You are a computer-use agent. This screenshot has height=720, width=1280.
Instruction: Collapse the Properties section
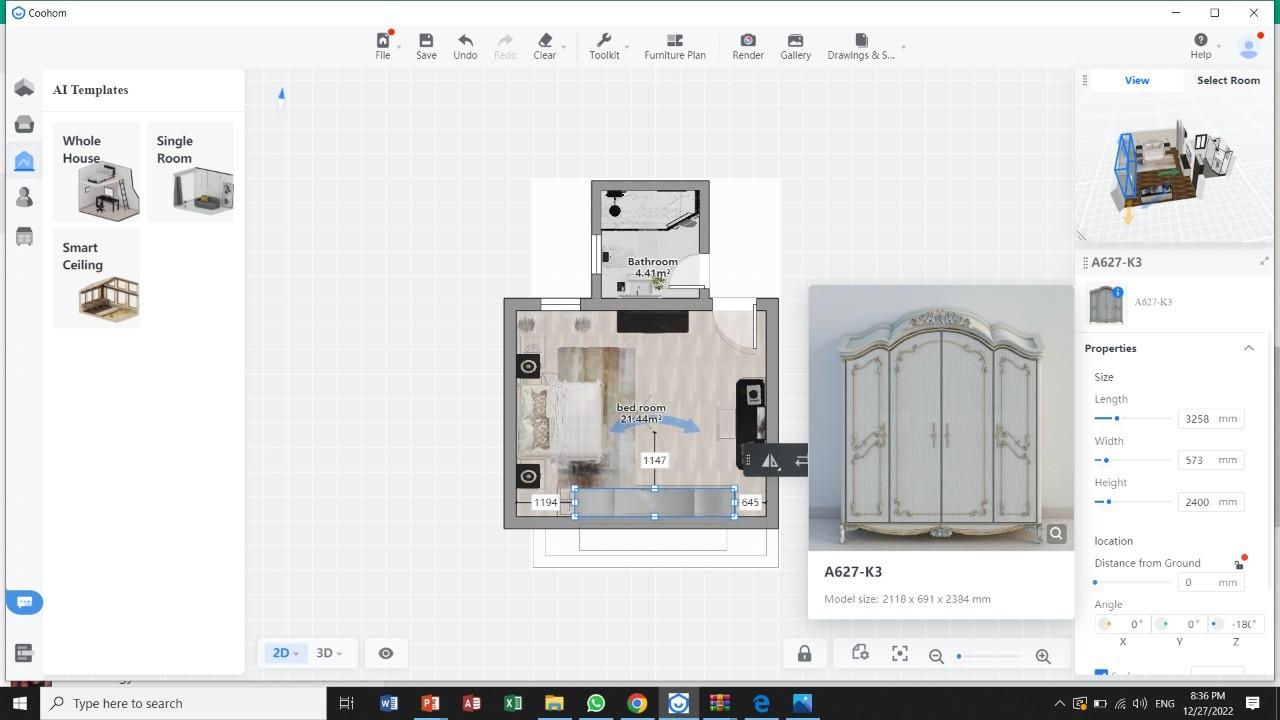coord(1249,348)
